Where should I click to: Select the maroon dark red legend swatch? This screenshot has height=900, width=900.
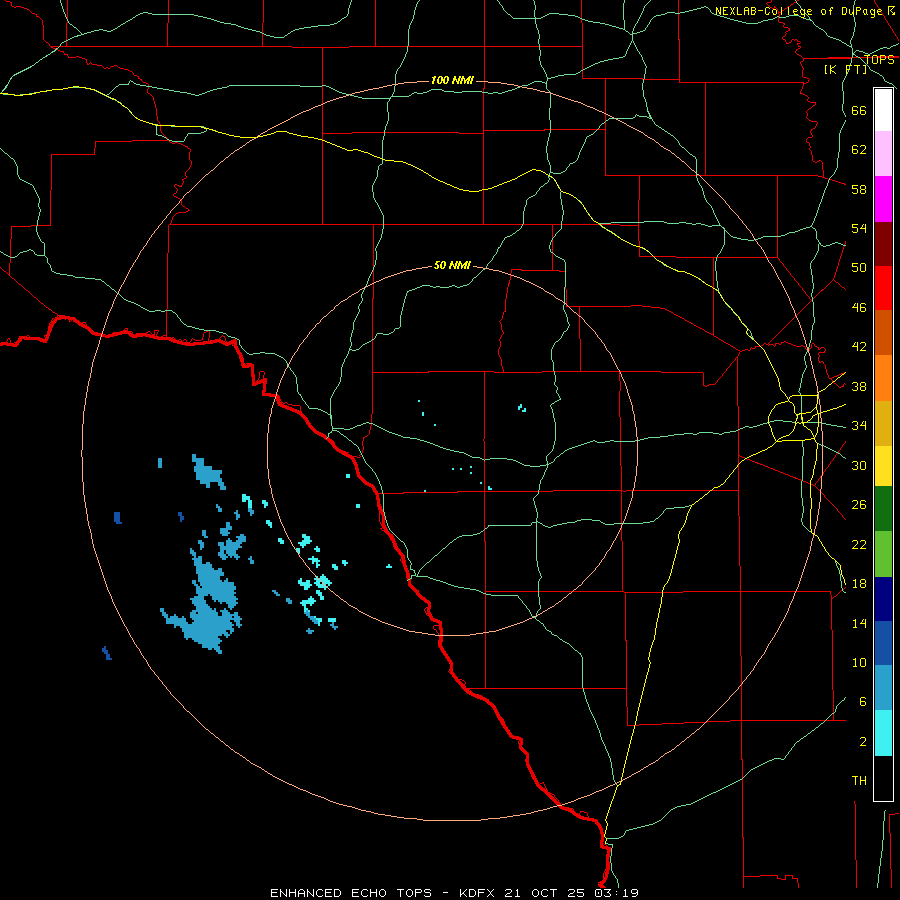point(883,244)
